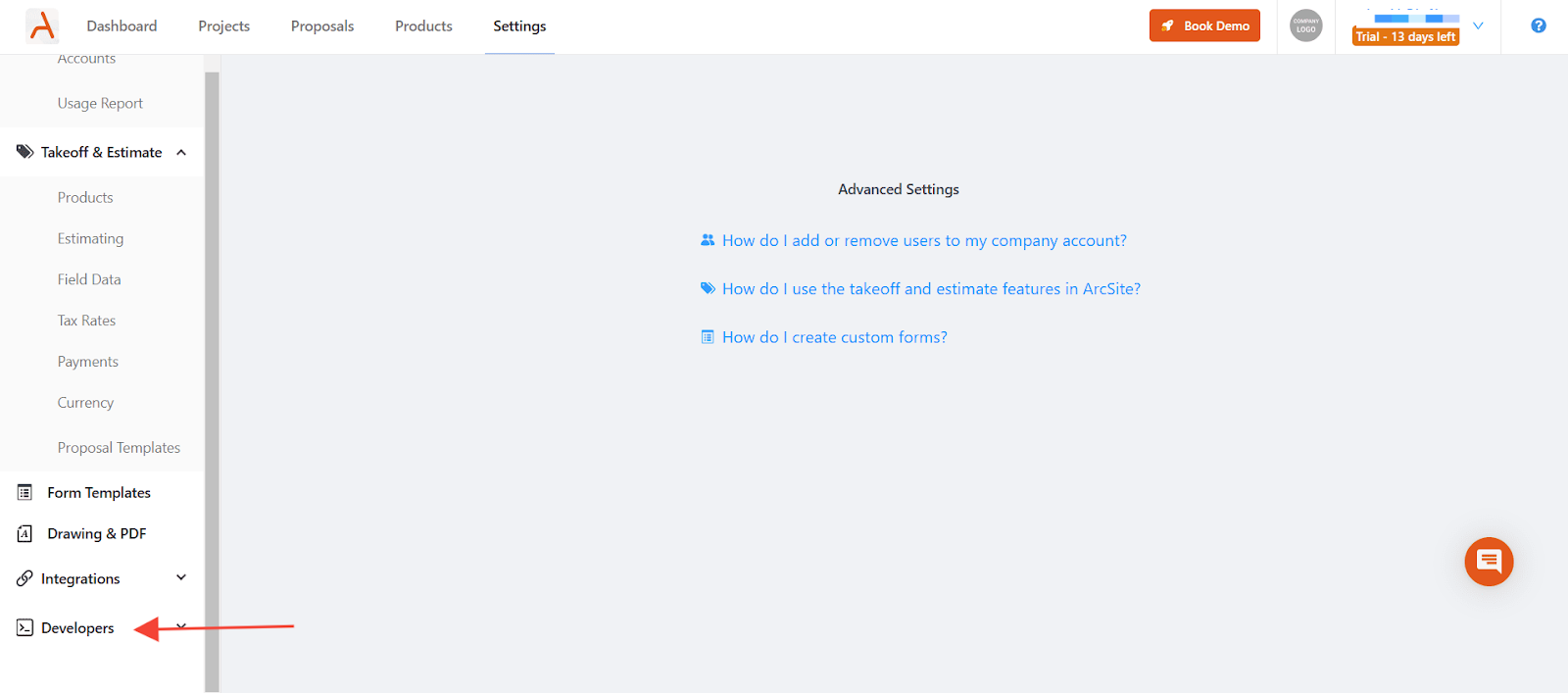Open the Field Data sidebar item
1568x693 pixels.
[89, 279]
